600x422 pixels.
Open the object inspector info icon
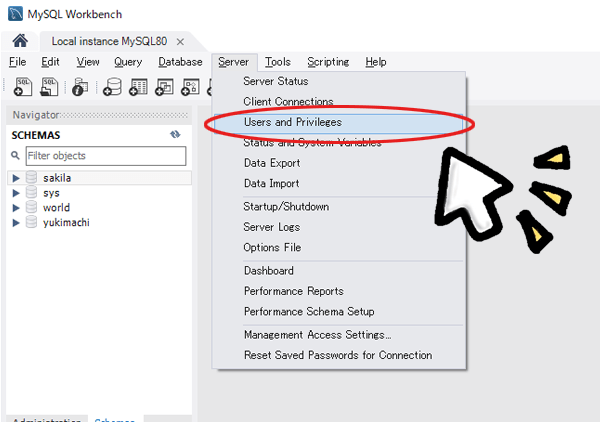(x=80, y=87)
